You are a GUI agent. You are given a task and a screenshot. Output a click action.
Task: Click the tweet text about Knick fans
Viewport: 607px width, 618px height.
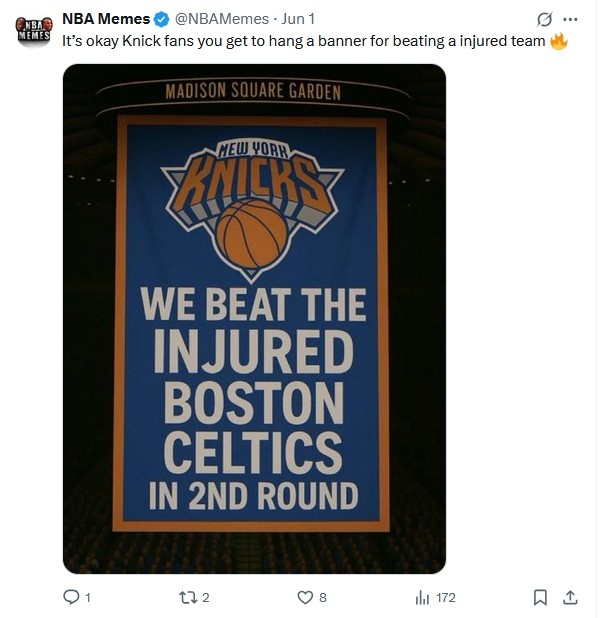pos(300,41)
